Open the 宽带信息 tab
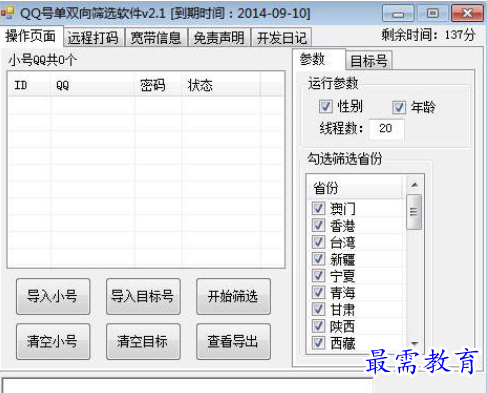 (x=156, y=37)
